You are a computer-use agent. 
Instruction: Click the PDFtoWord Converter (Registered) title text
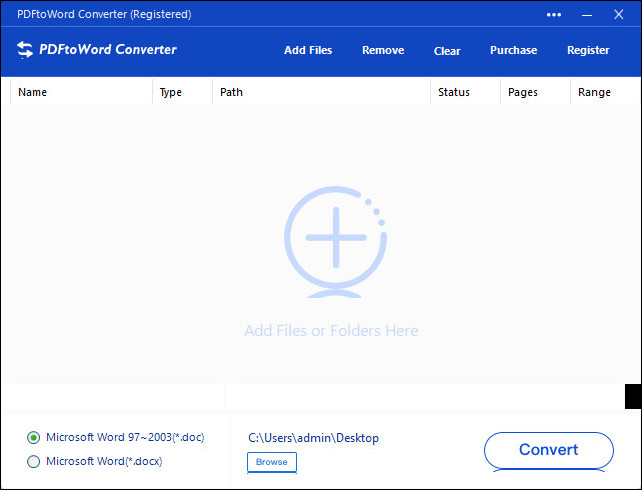pyautogui.click(x=104, y=14)
